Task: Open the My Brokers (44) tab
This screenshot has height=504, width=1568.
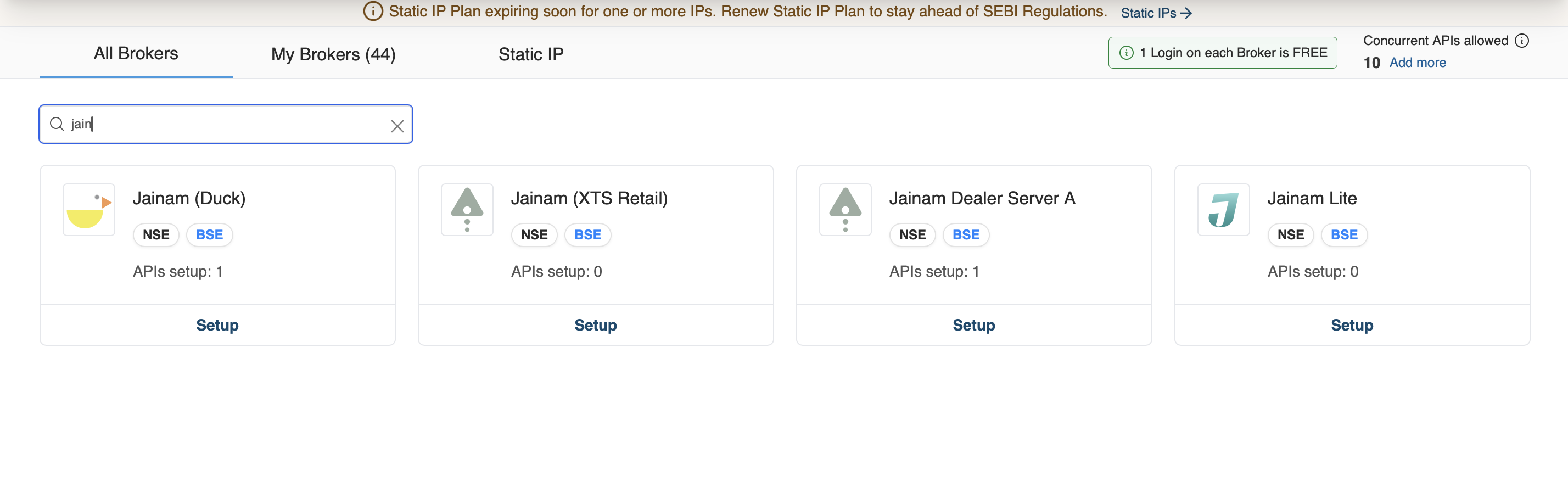Action: coord(333,55)
